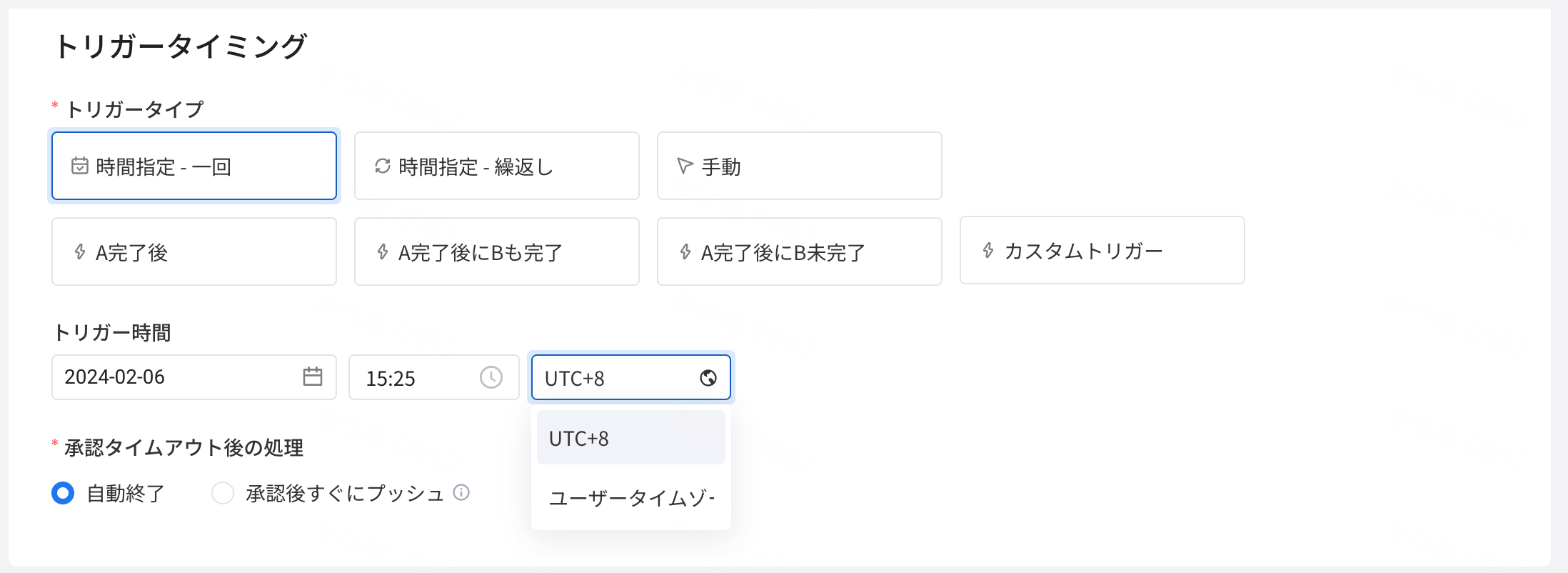Select the 自動終了 radio button
This screenshot has width=1568, height=573.
(63, 493)
